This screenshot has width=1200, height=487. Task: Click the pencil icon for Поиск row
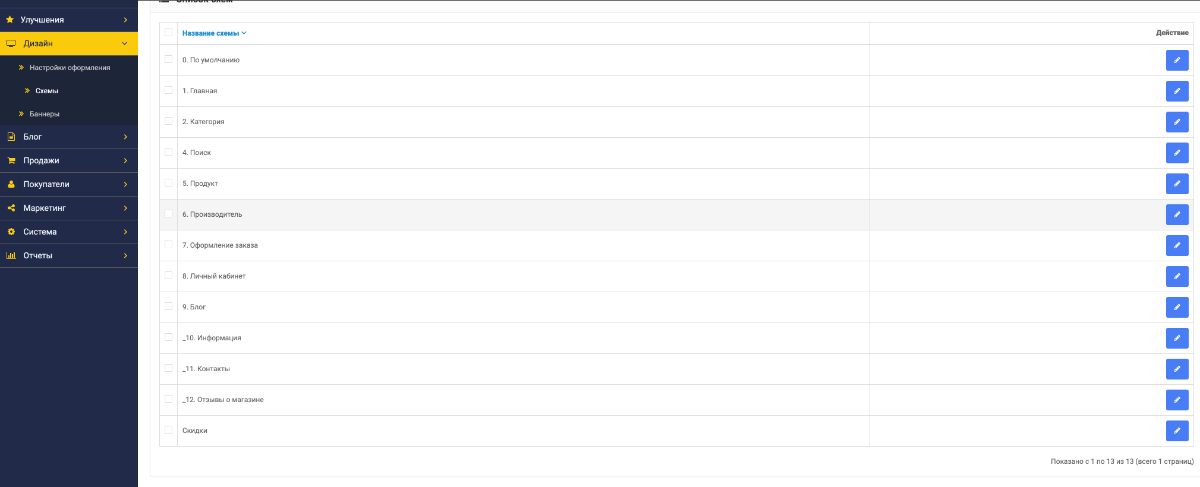(x=1177, y=153)
